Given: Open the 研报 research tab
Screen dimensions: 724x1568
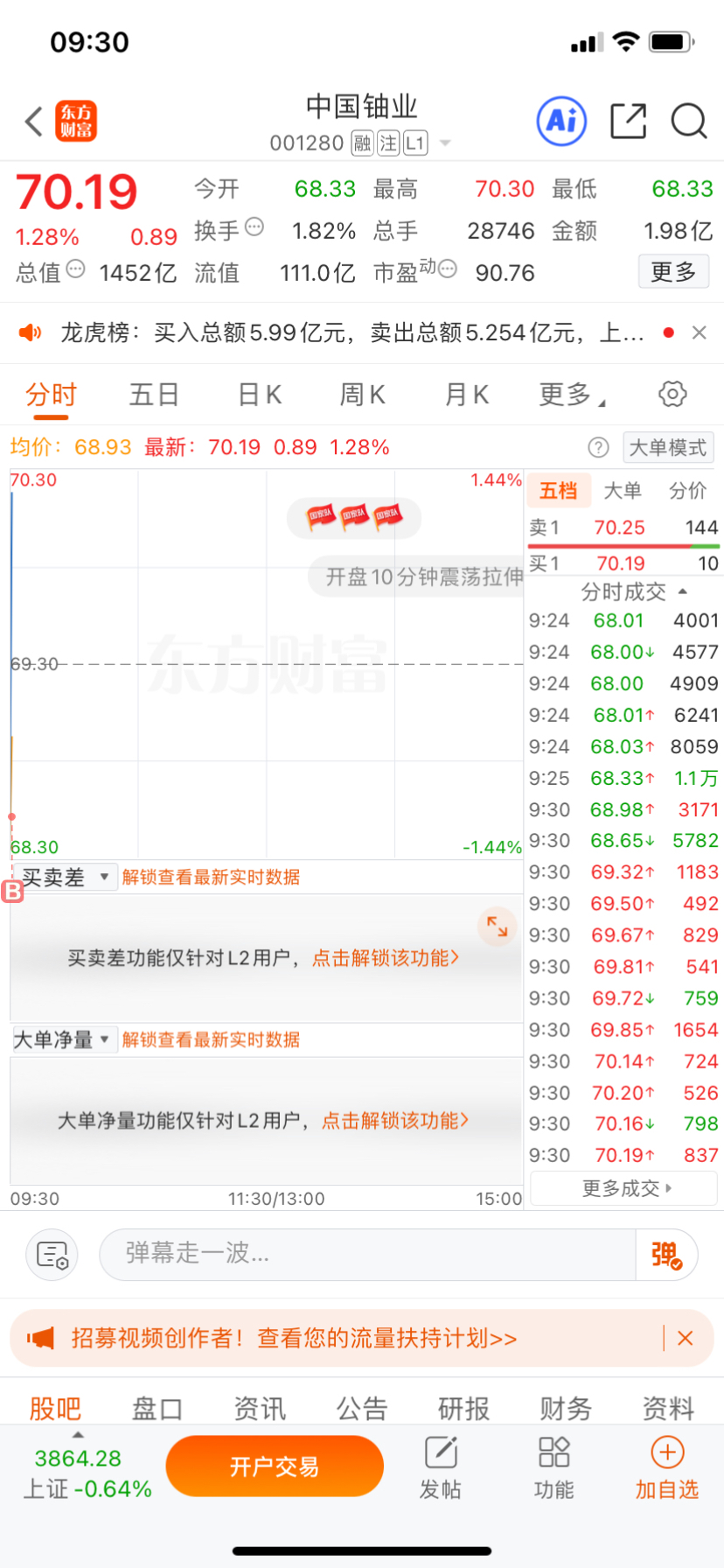Looking at the screenshot, I should tap(464, 1408).
